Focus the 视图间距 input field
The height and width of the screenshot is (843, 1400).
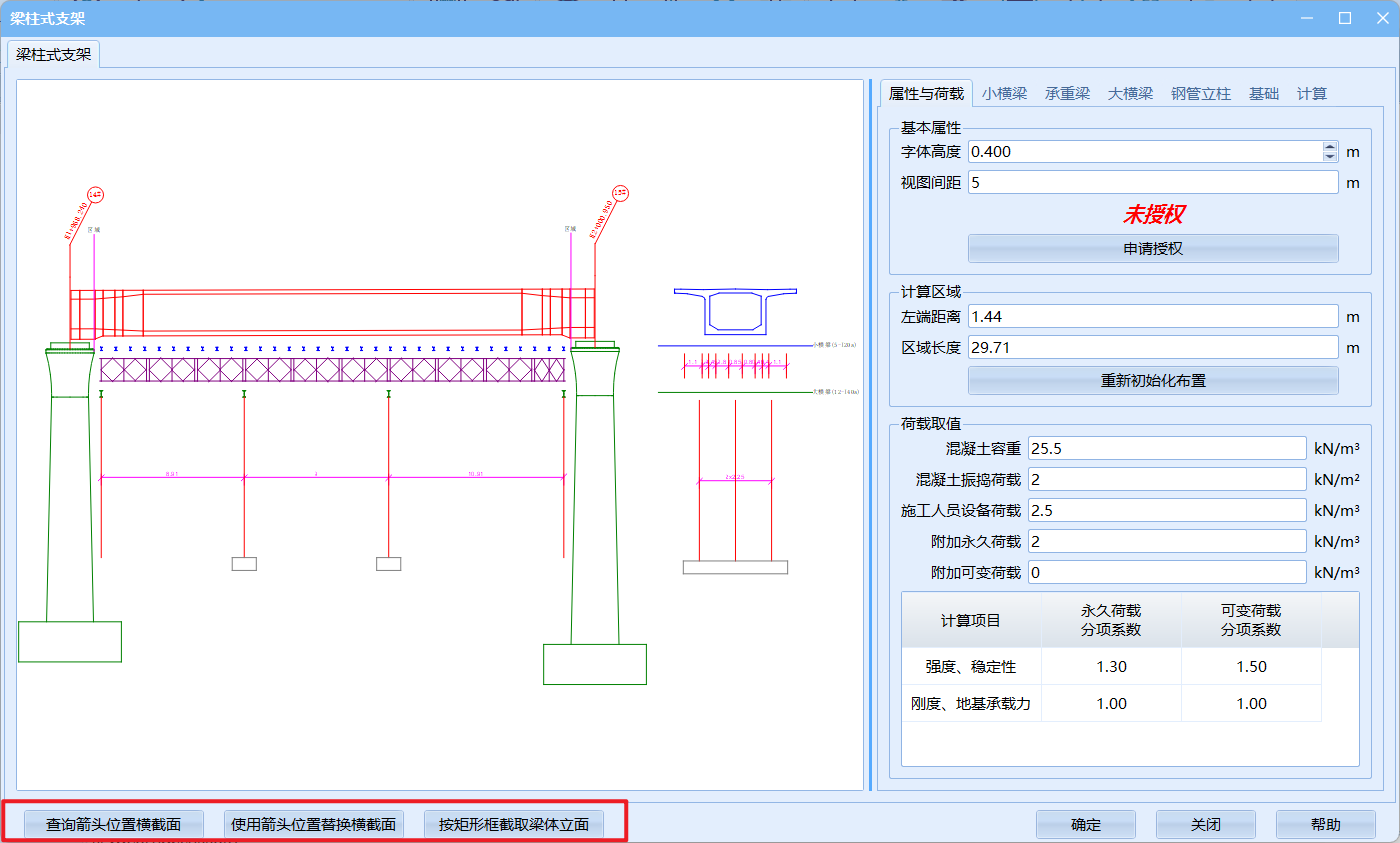[1152, 183]
